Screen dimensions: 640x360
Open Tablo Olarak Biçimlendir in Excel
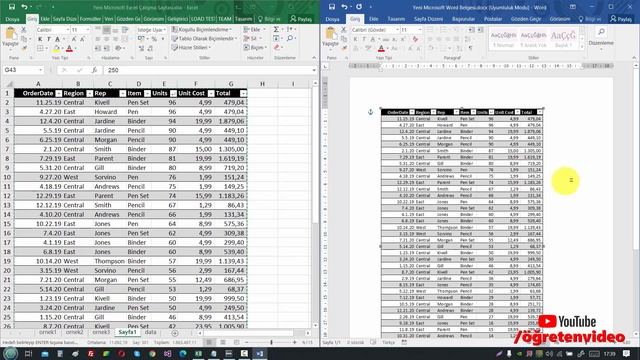point(204,38)
